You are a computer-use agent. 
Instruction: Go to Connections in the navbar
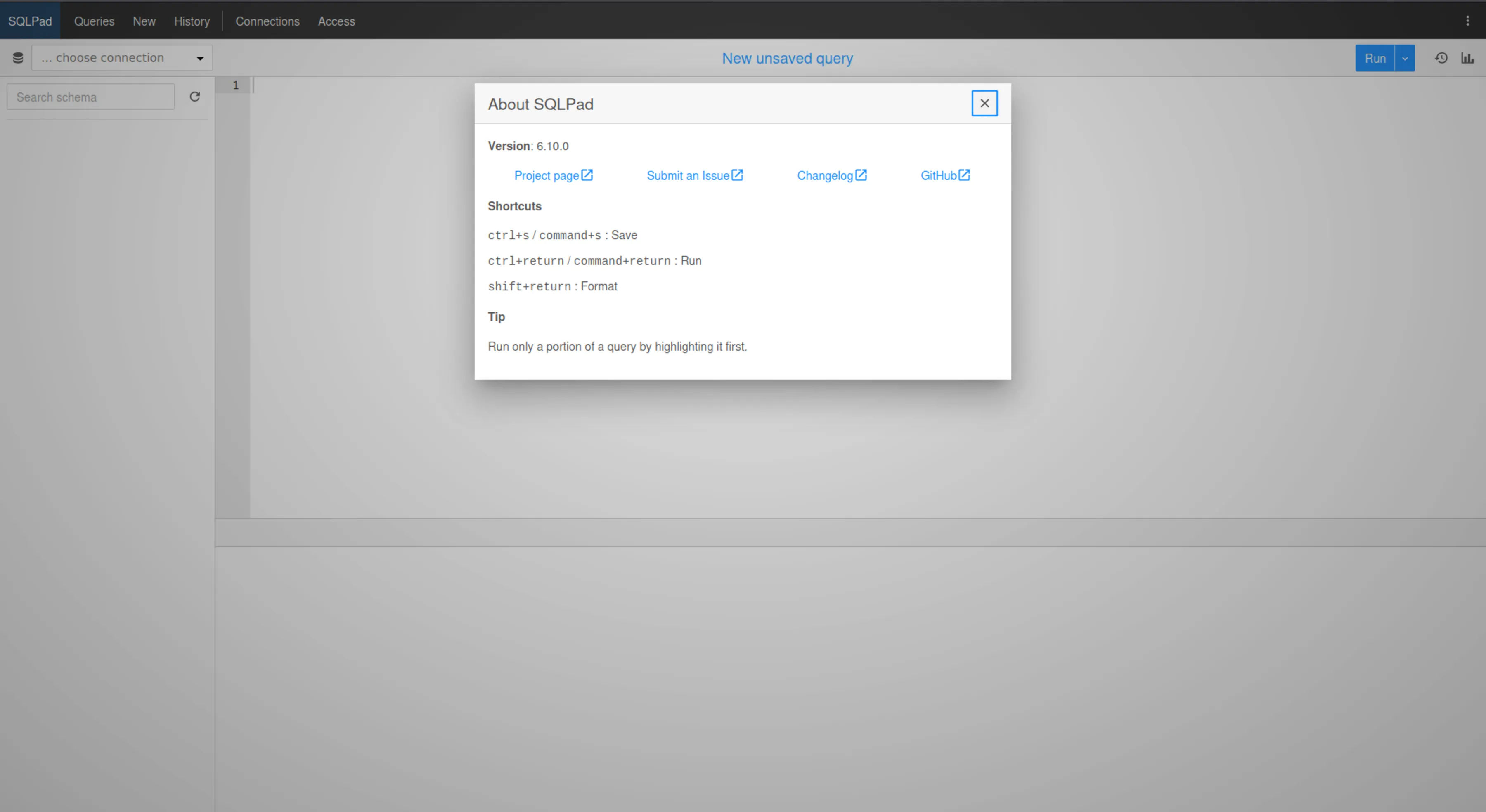[267, 21]
